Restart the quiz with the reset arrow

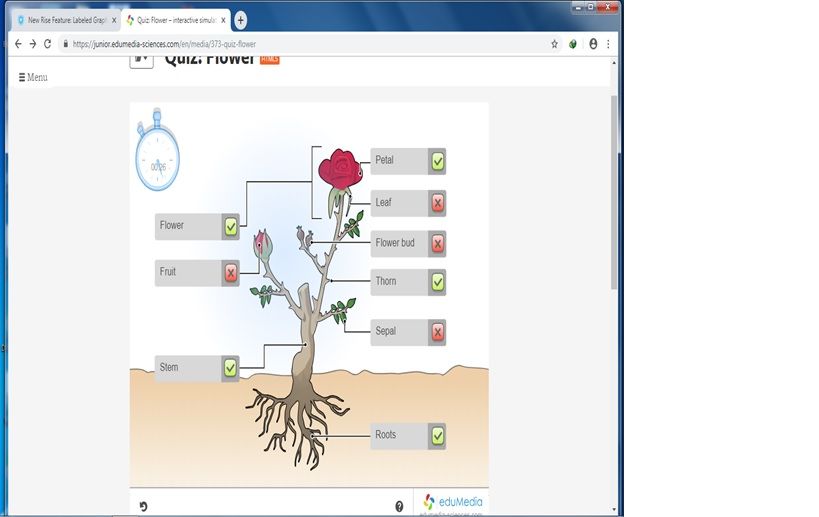coord(144,506)
